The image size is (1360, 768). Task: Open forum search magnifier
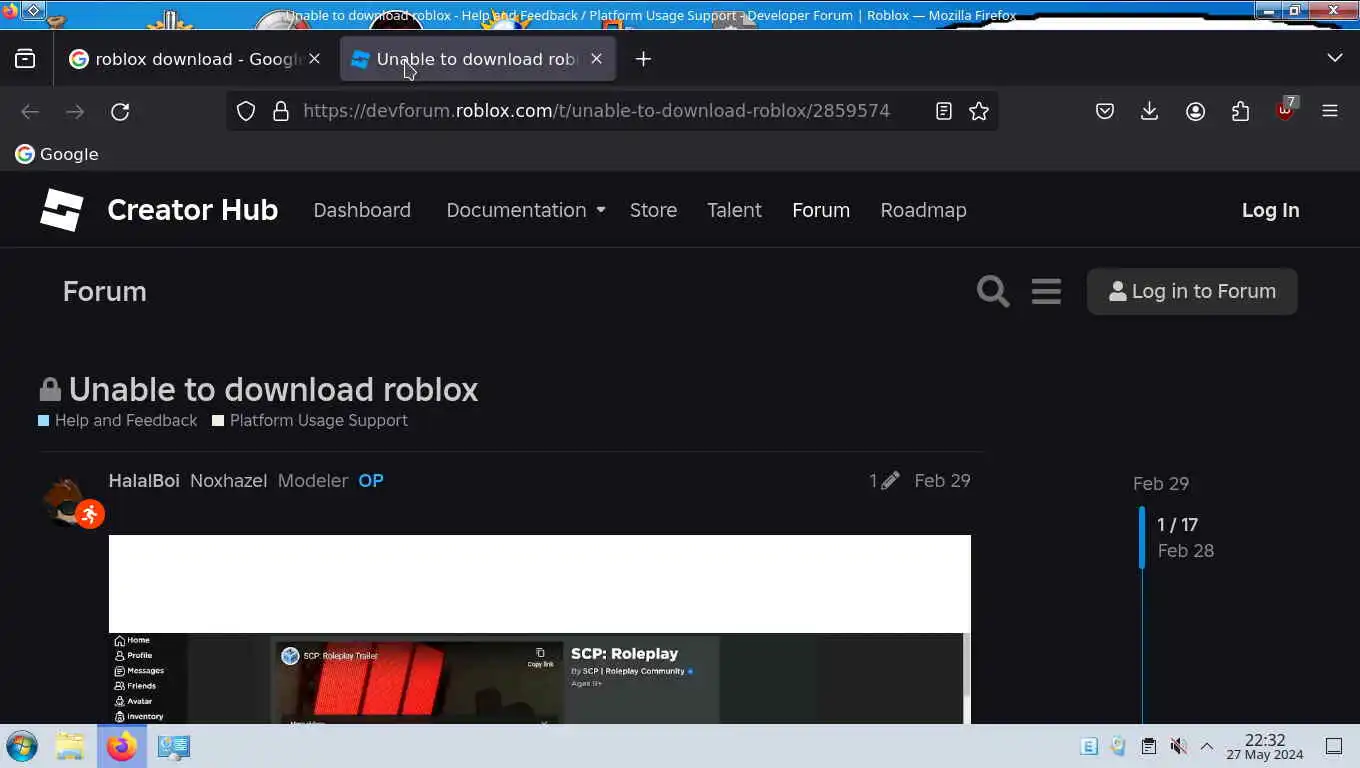tap(993, 291)
